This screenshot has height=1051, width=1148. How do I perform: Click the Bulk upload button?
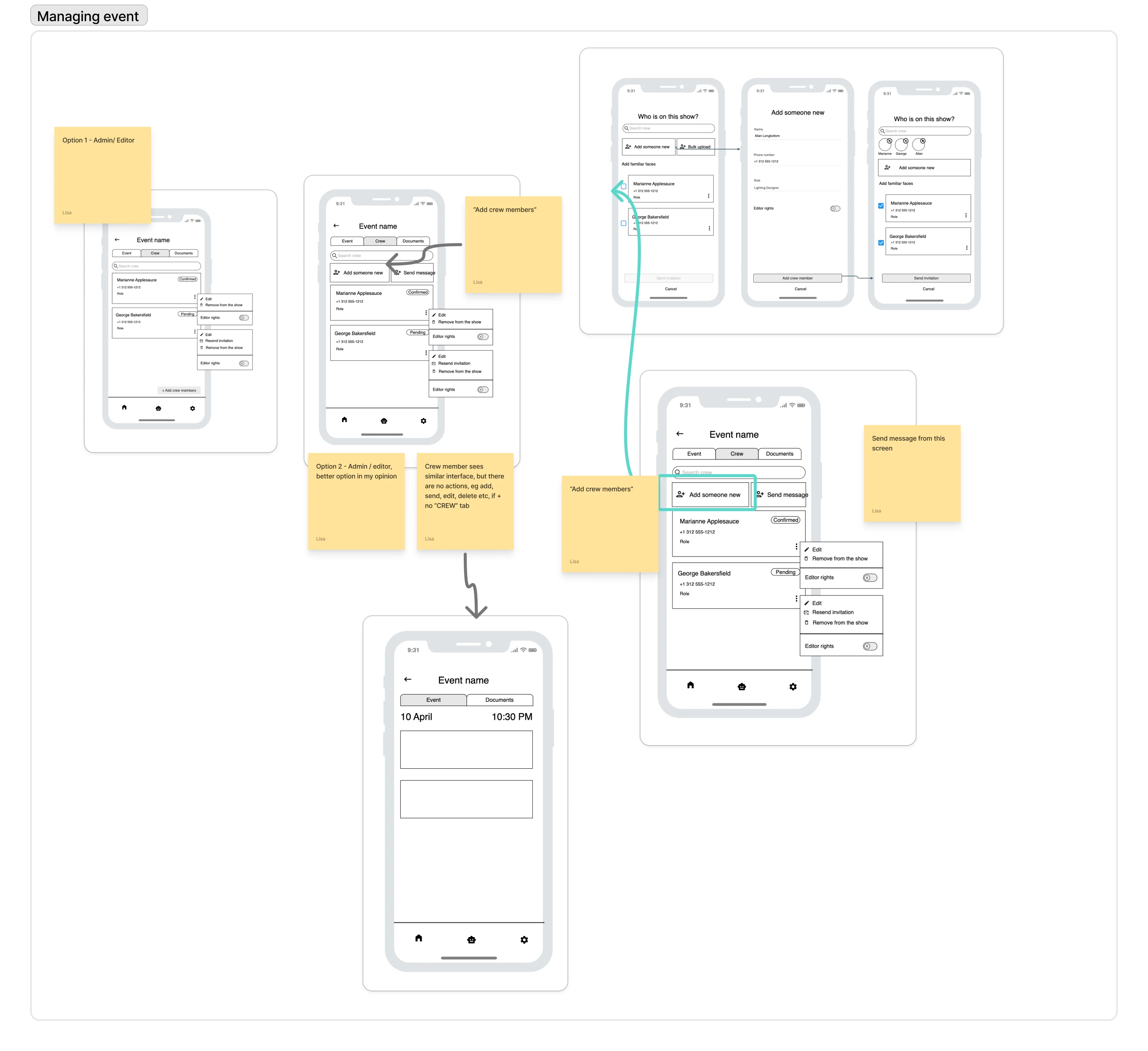(x=695, y=146)
